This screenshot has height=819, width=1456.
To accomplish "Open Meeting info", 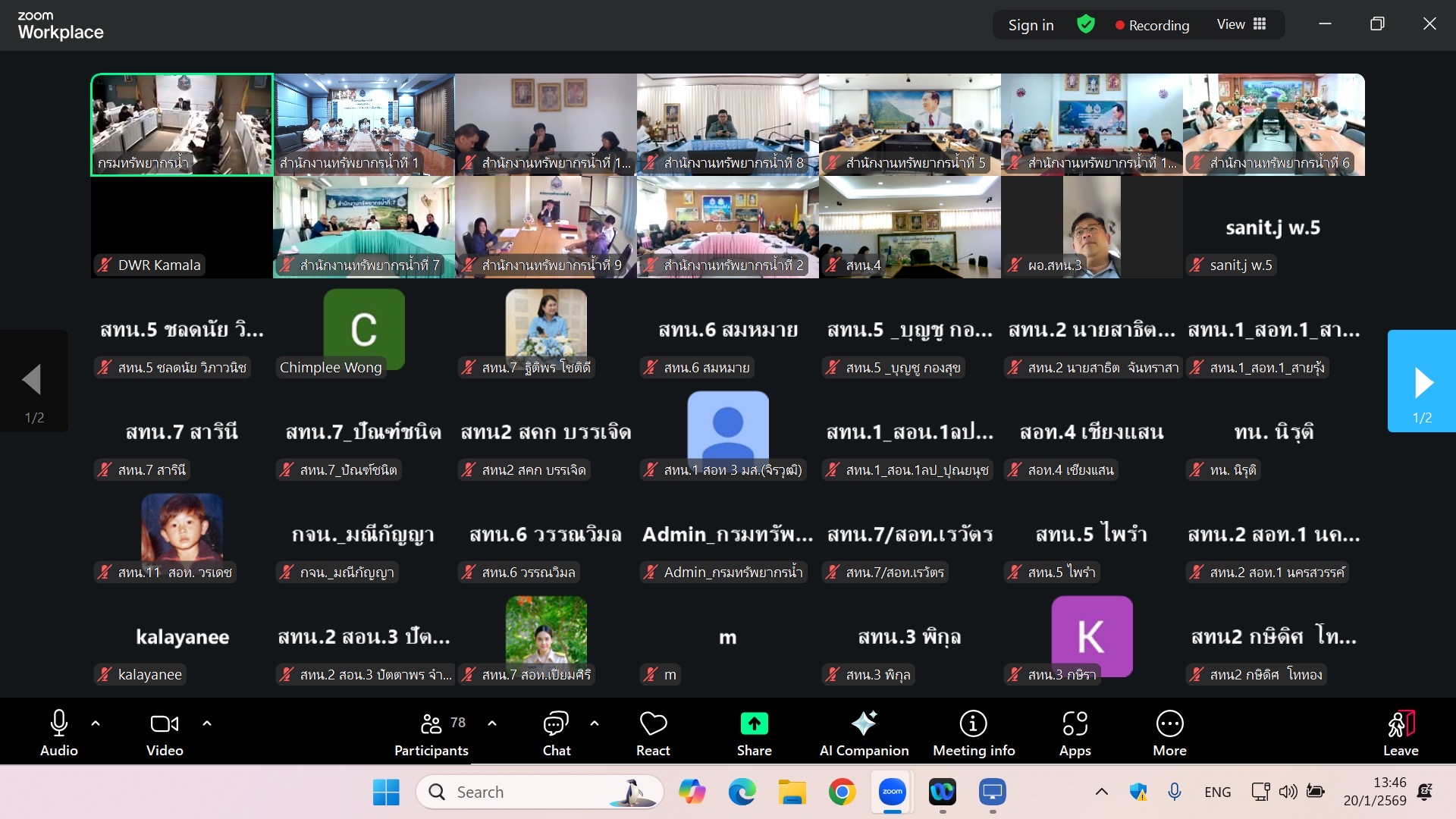I will point(973,724).
